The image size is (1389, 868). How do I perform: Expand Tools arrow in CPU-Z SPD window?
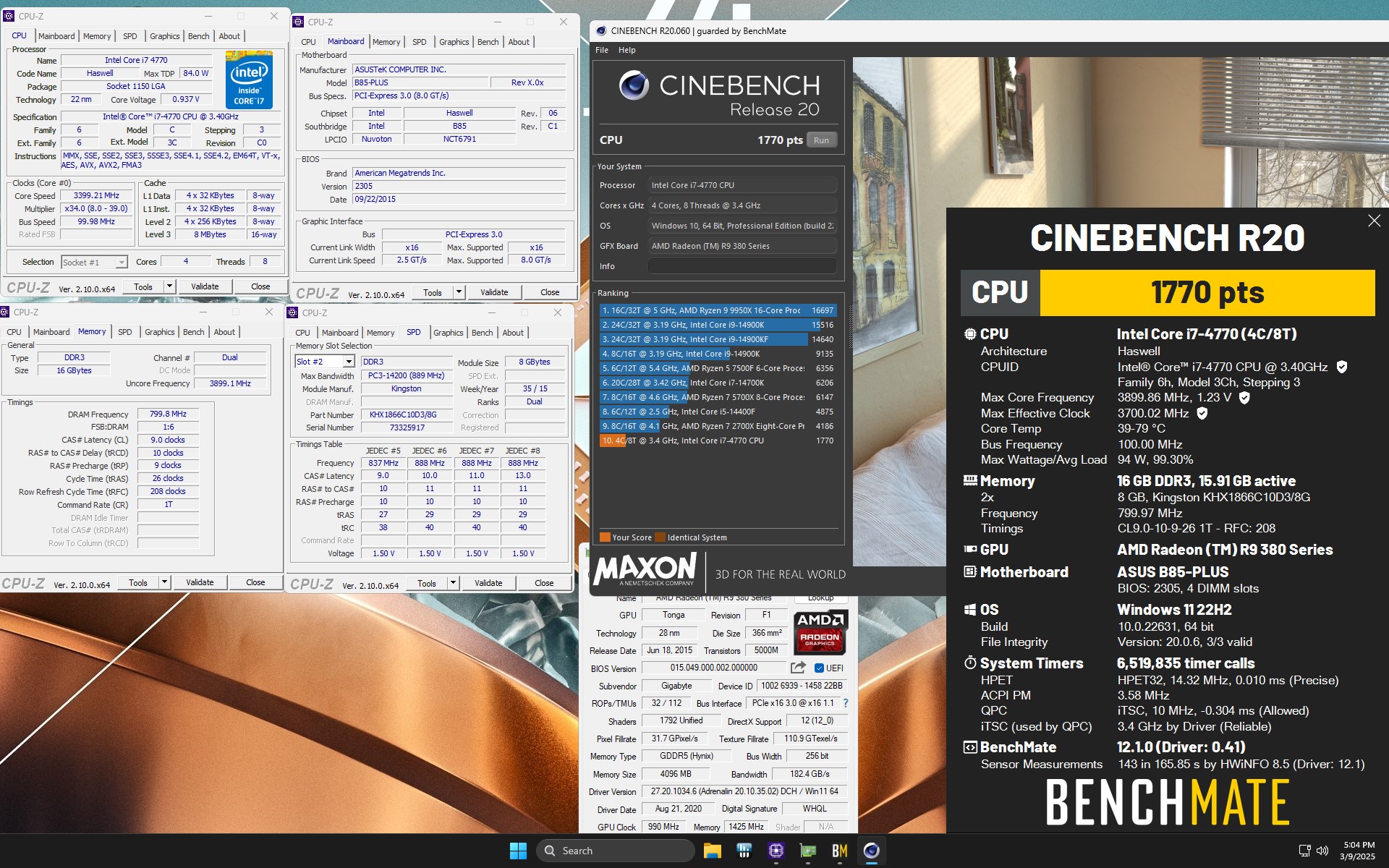pos(453,583)
